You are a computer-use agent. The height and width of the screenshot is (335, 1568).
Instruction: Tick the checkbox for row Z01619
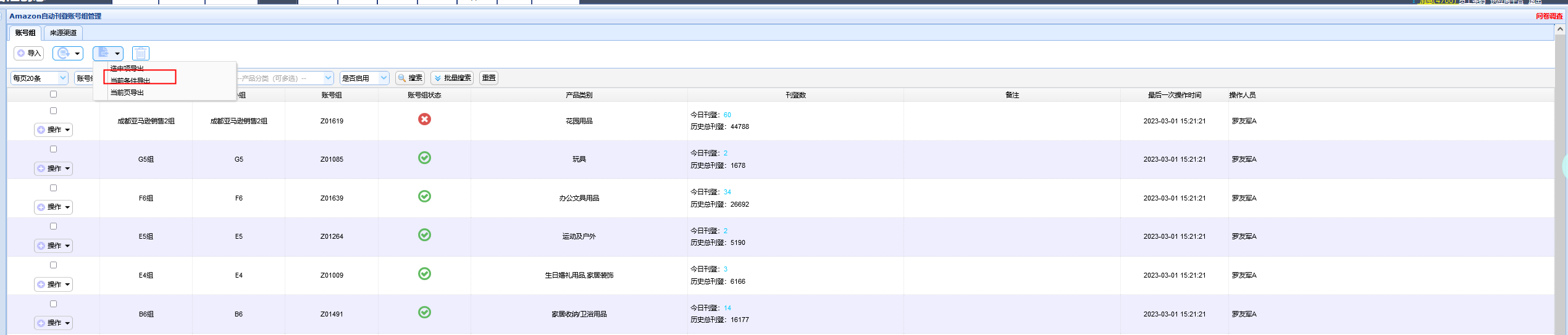click(x=53, y=111)
